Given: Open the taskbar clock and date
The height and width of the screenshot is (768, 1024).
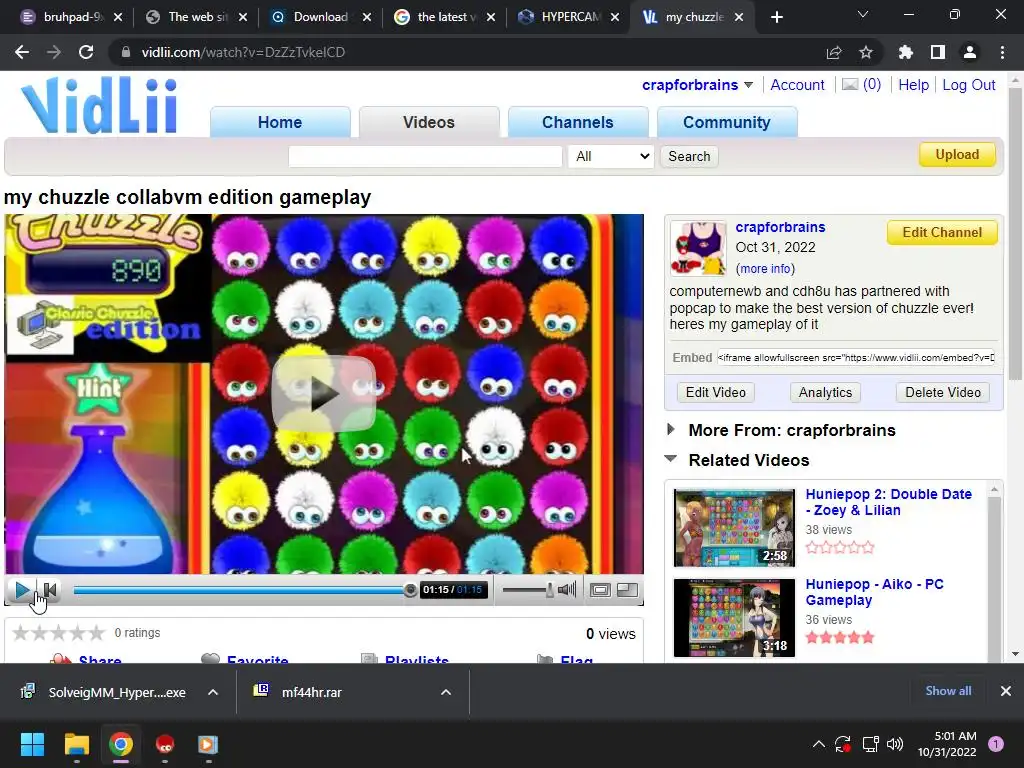Looking at the screenshot, I should click(x=947, y=744).
